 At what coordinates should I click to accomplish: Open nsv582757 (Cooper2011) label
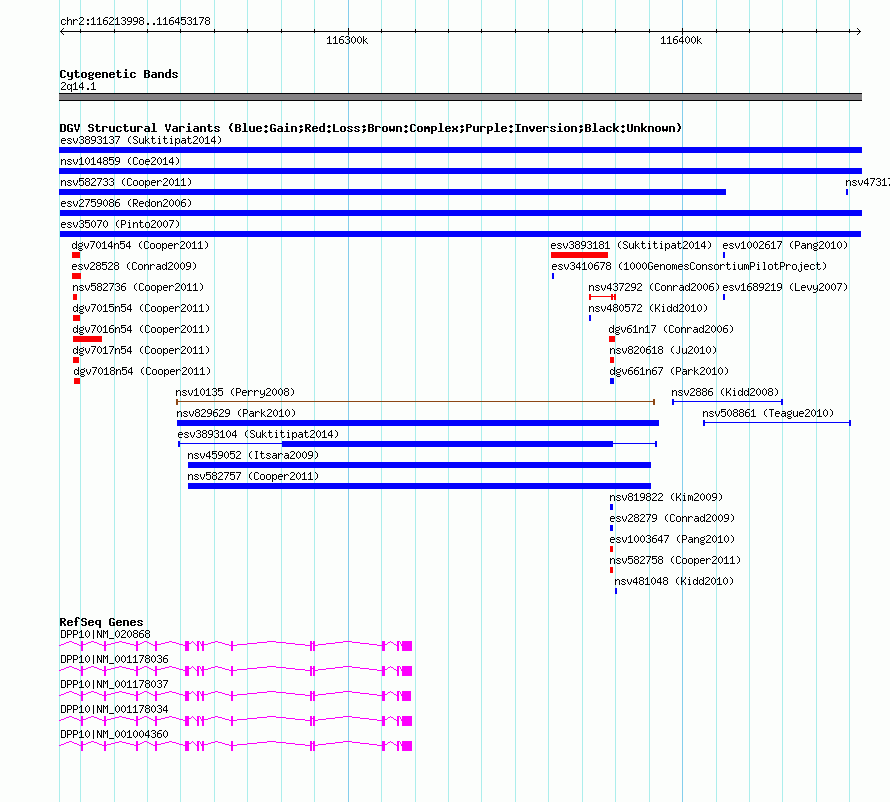(x=253, y=476)
